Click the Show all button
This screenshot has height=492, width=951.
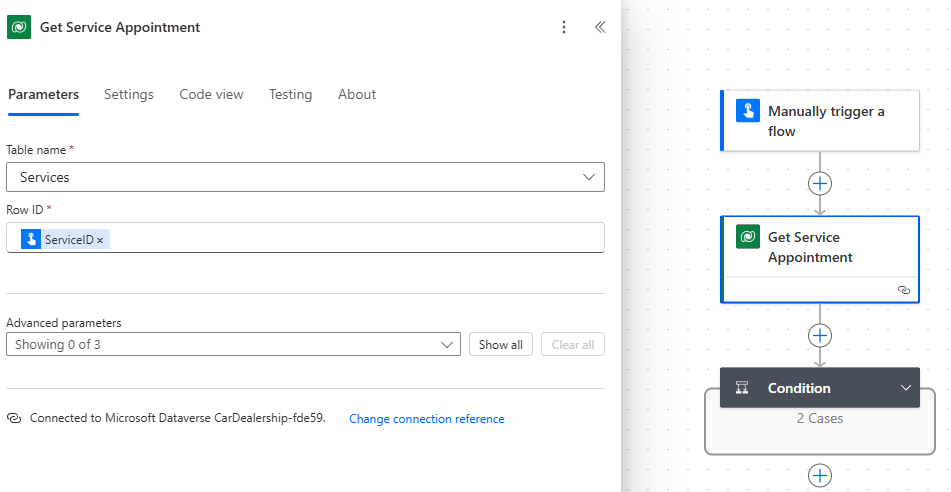[501, 345]
